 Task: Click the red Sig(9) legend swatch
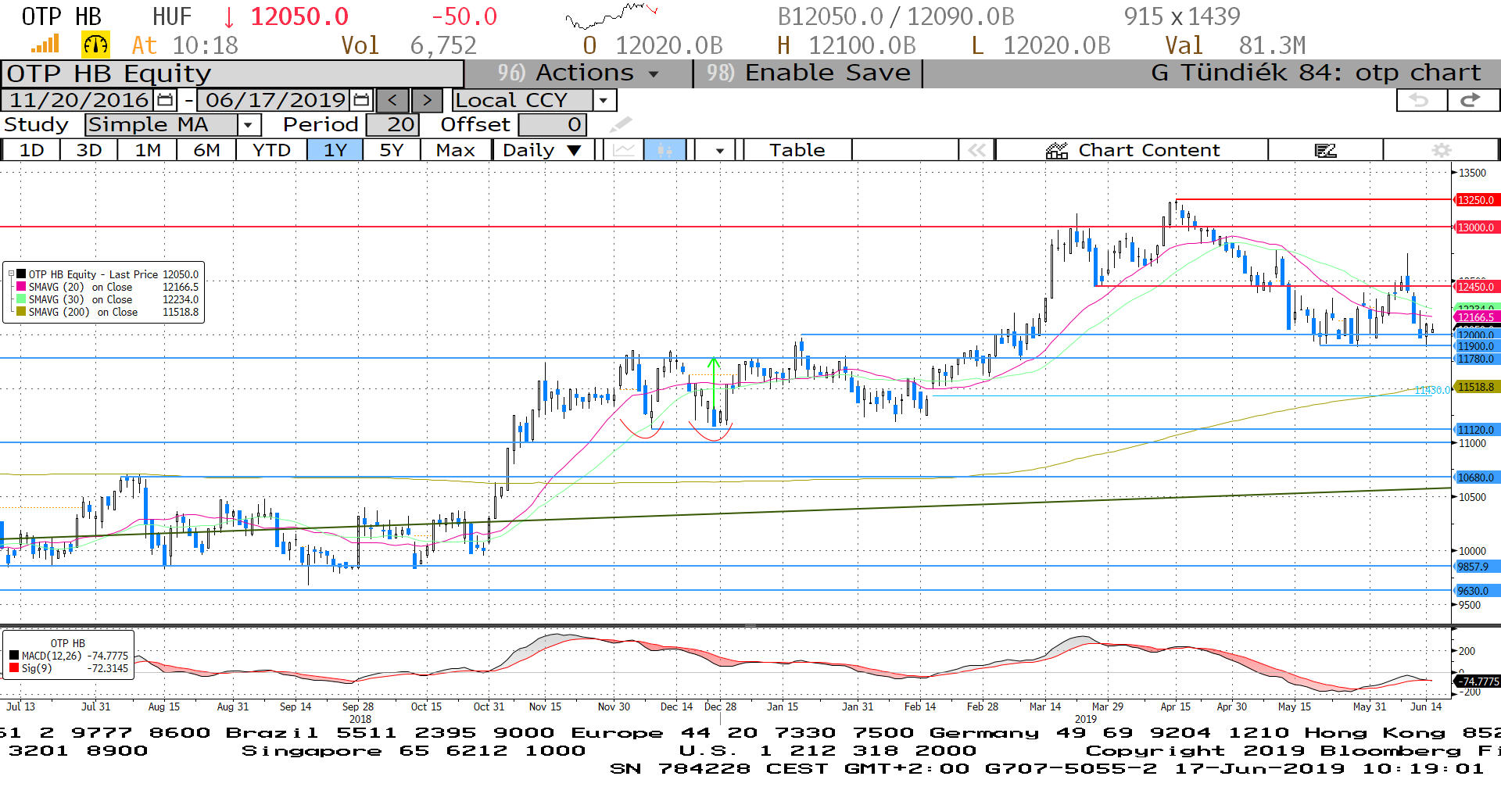click(x=14, y=668)
